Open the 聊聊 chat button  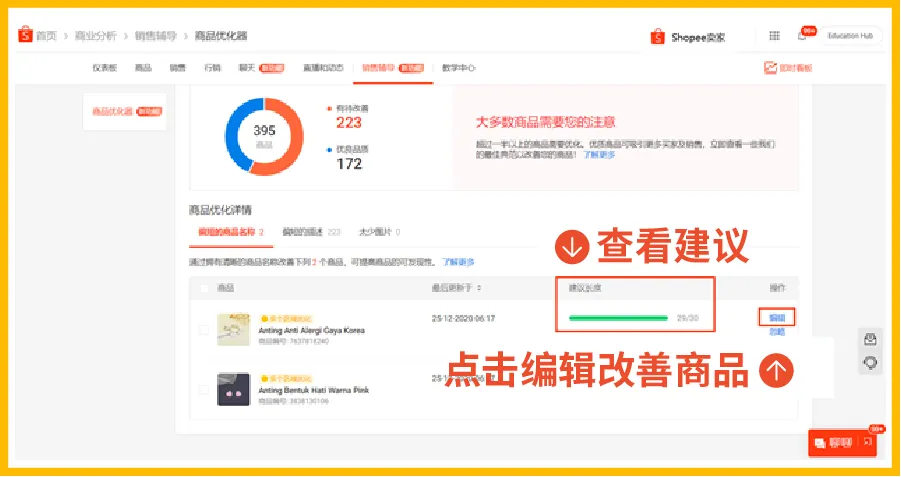point(842,443)
